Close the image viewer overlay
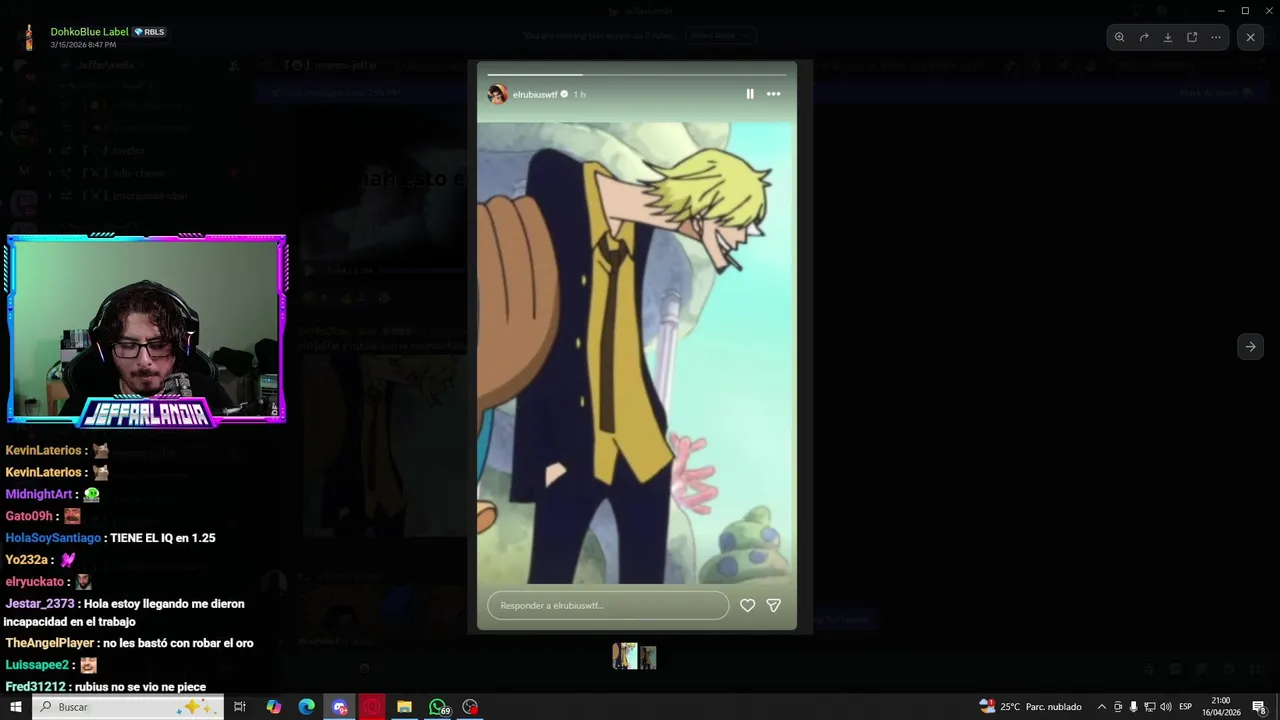 coord(1250,37)
